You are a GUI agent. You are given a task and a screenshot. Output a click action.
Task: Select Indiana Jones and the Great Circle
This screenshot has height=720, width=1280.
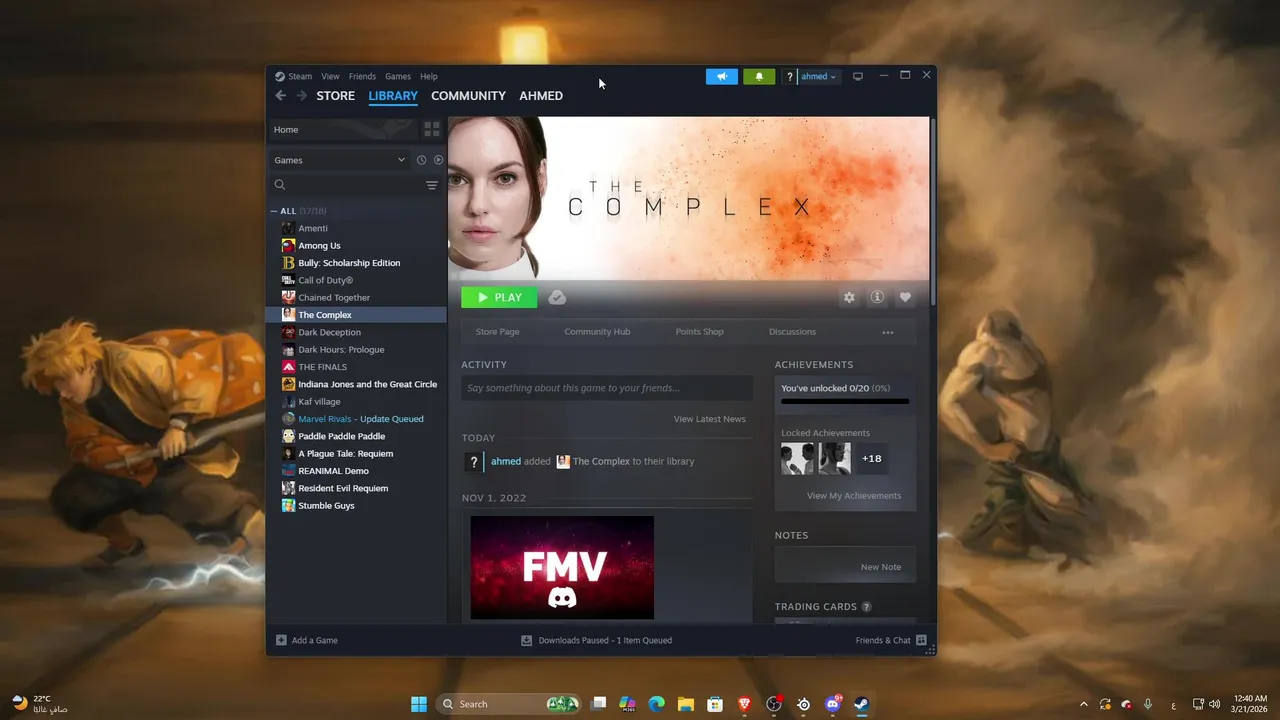(x=367, y=384)
